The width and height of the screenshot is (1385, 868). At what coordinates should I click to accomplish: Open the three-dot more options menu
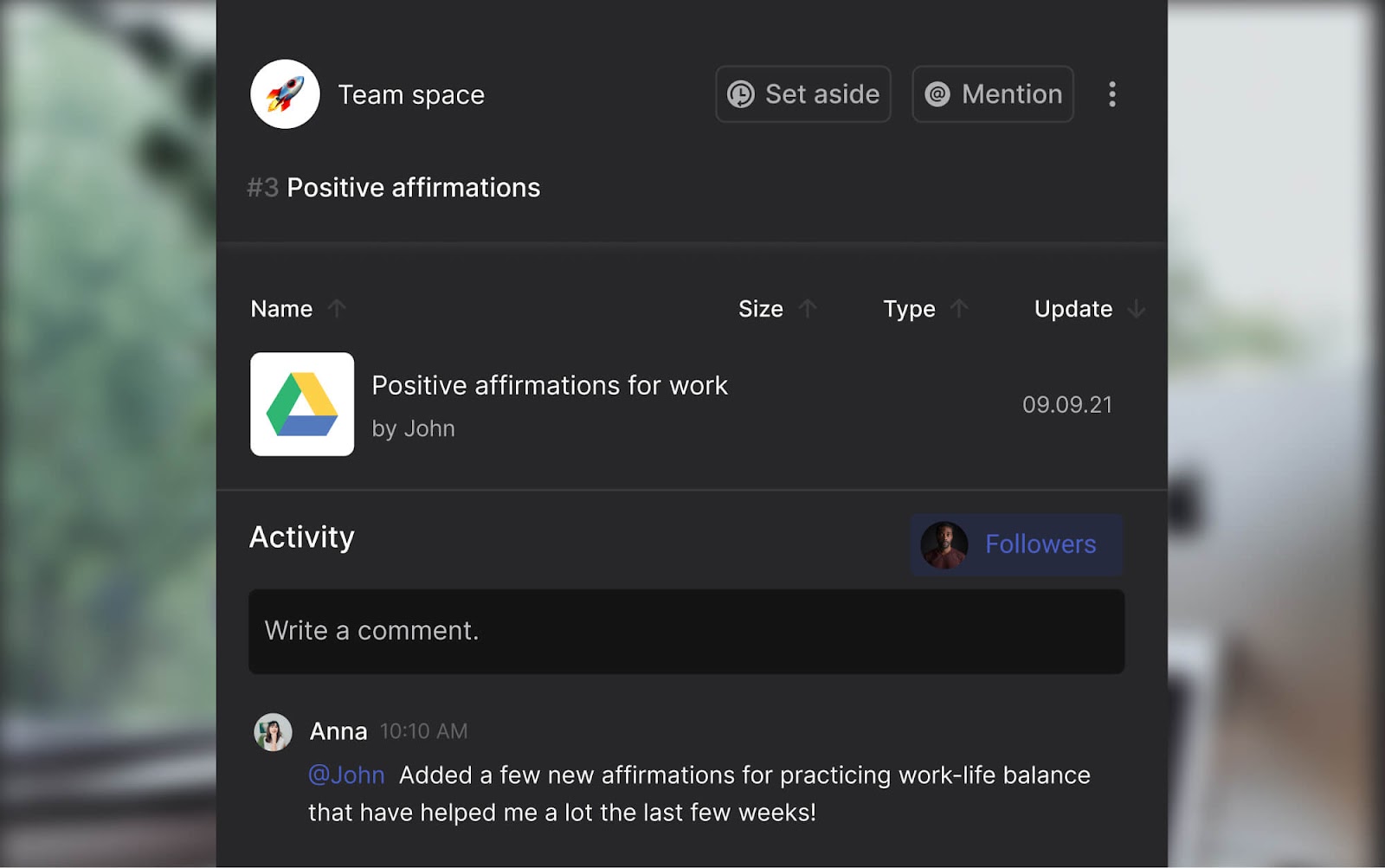(x=1112, y=94)
